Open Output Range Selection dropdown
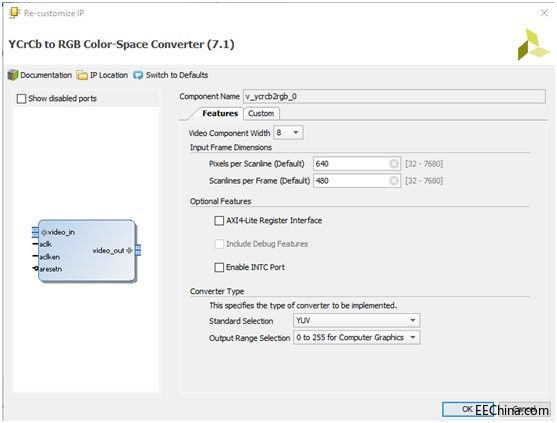This screenshot has height=423, width=557. [x=357, y=337]
